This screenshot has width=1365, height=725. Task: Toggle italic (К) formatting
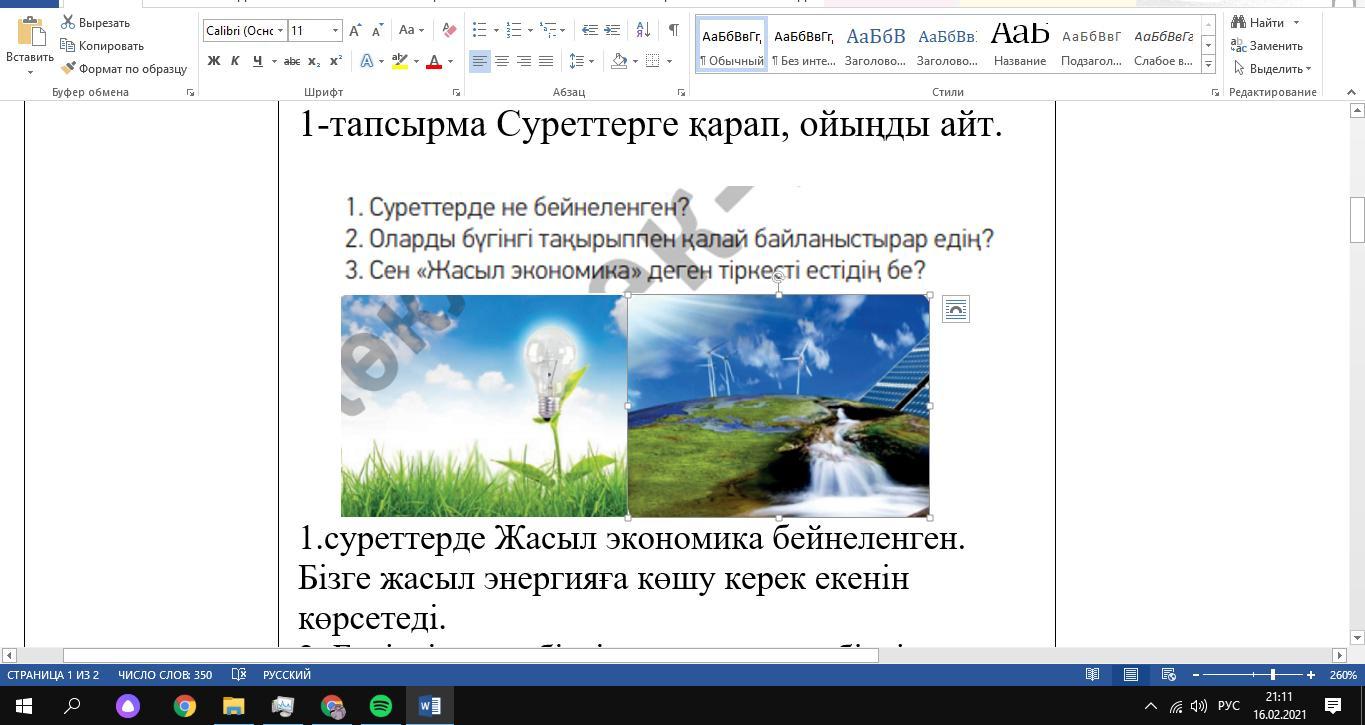coord(235,61)
